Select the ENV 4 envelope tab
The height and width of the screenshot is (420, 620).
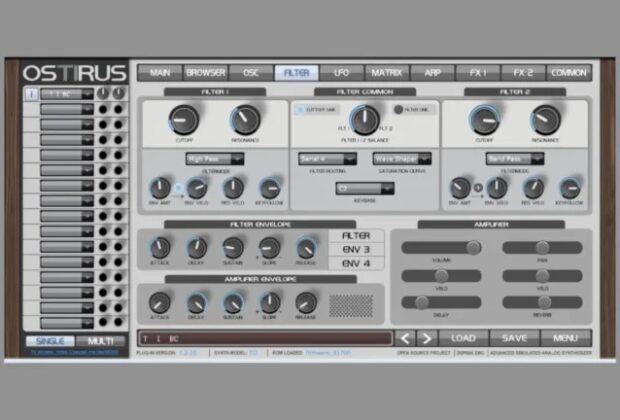tap(356, 263)
